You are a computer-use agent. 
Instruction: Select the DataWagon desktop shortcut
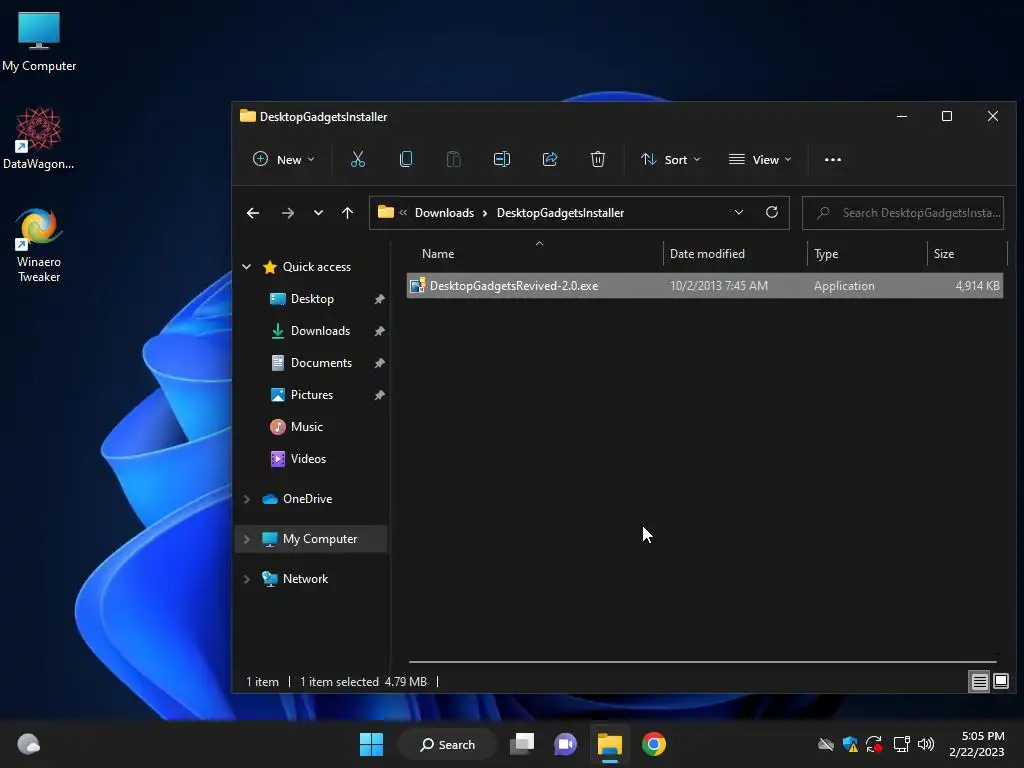point(39,138)
